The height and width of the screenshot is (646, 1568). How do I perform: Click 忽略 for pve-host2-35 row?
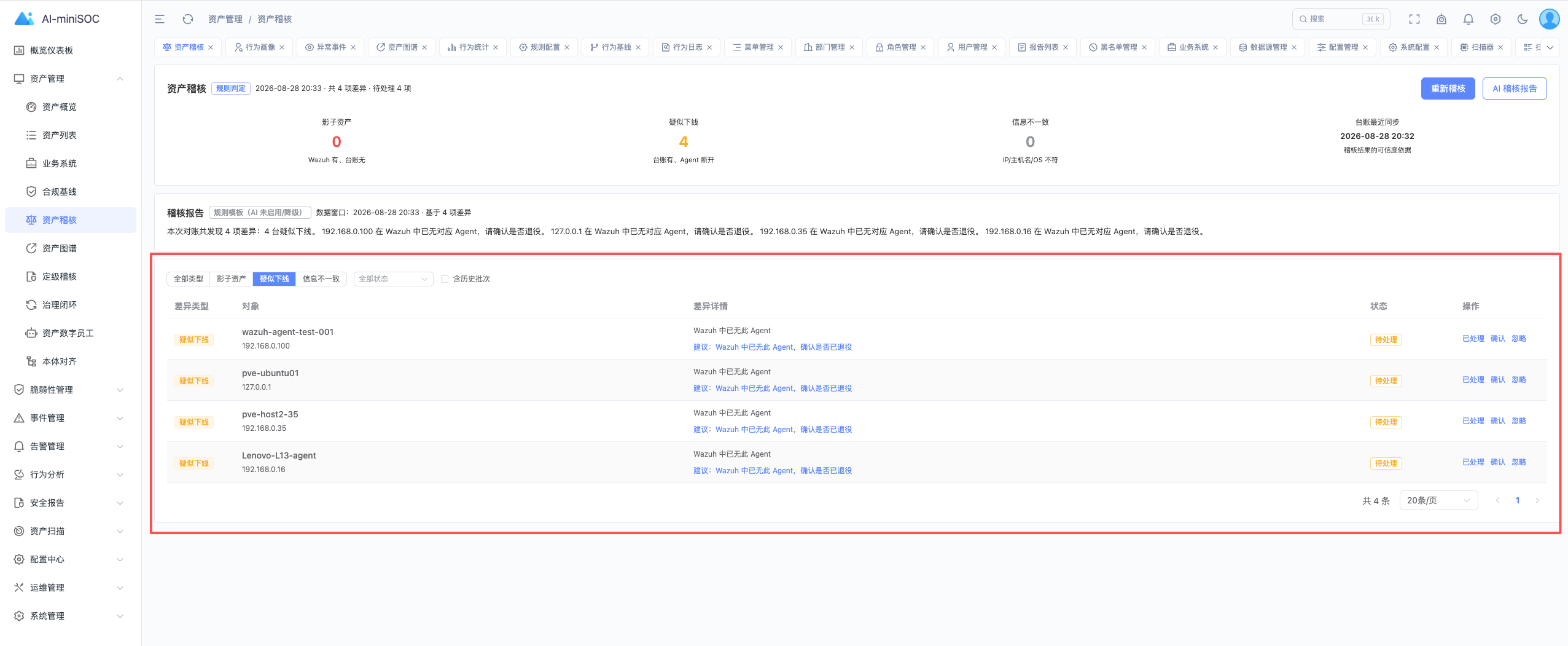1519,421
